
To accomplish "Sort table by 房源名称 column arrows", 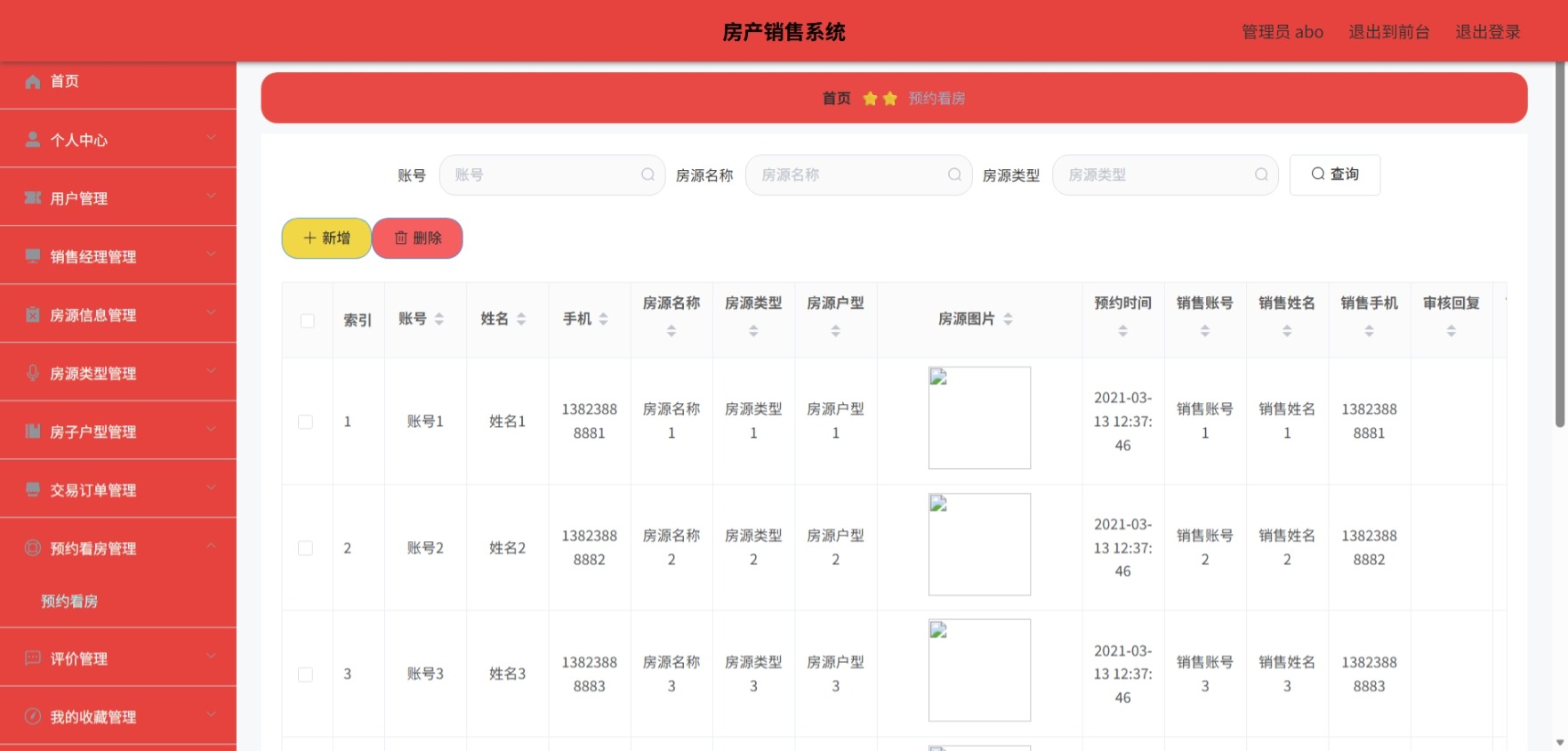I will point(671,331).
